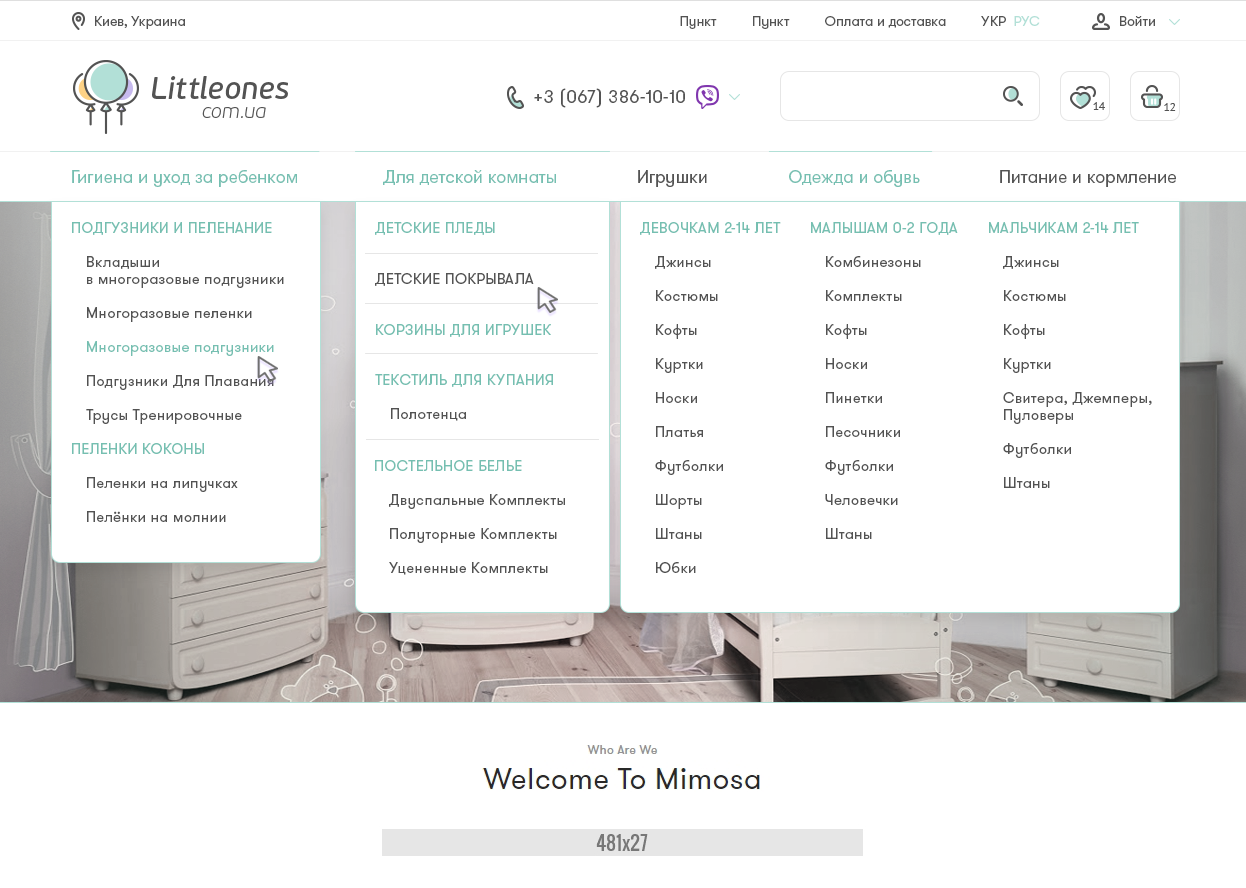
Task: Open the shopping basket icon
Action: pos(1152,97)
